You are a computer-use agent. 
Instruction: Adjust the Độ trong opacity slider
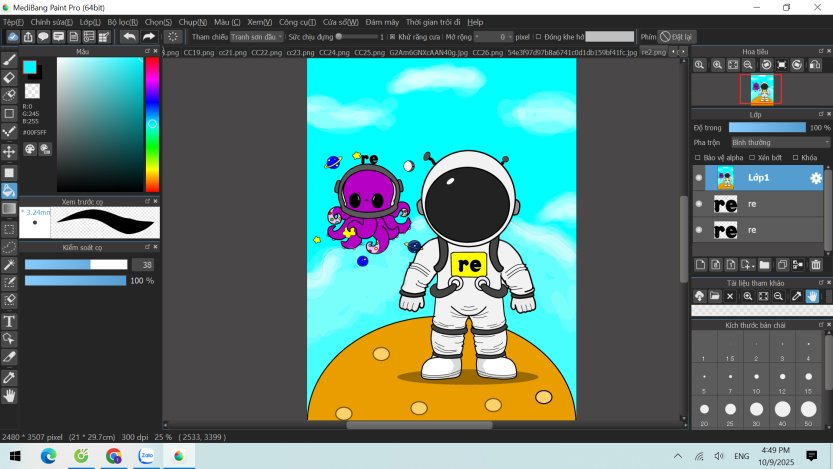(x=767, y=127)
